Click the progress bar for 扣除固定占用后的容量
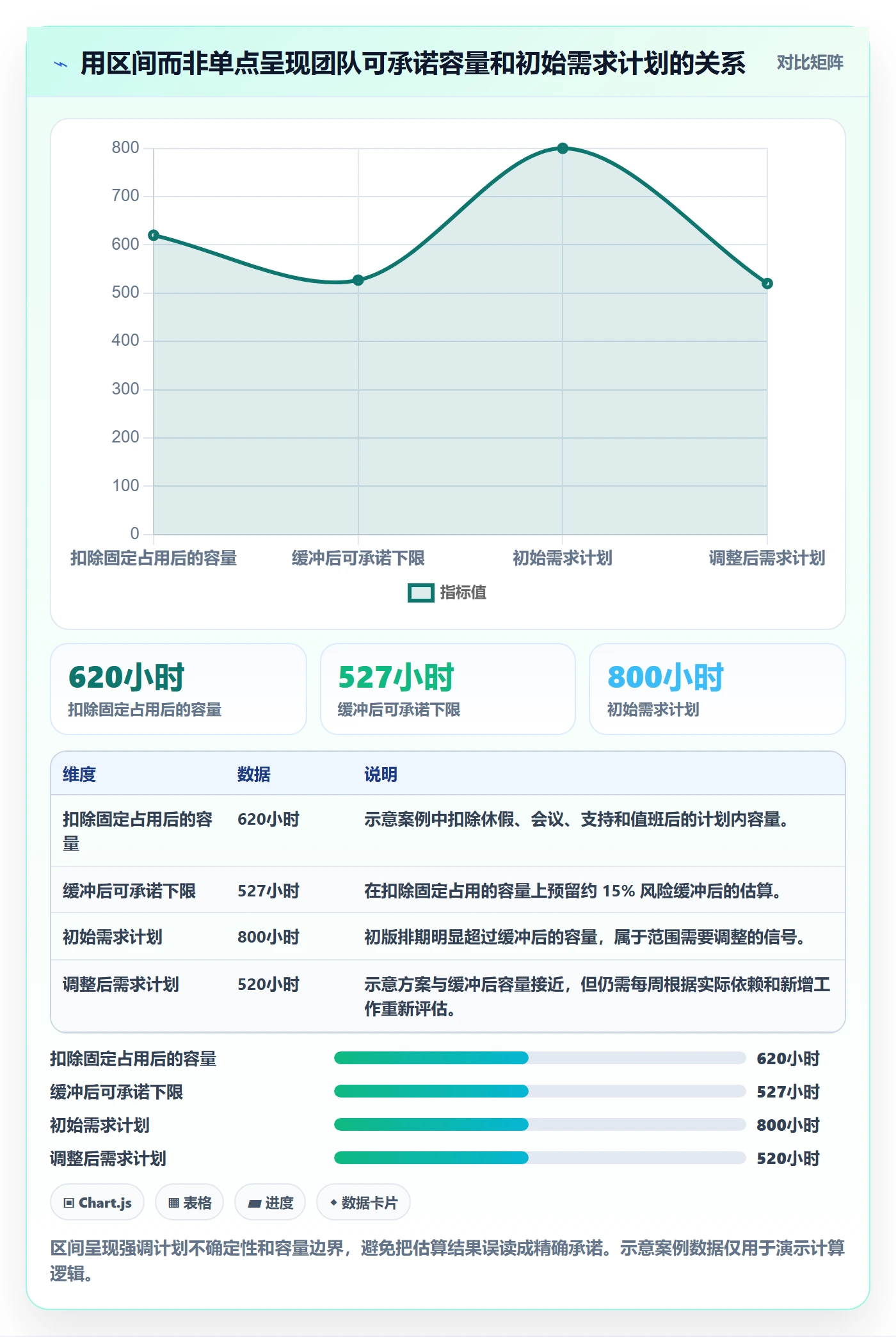The image size is (896, 1337). click(x=540, y=1058)
